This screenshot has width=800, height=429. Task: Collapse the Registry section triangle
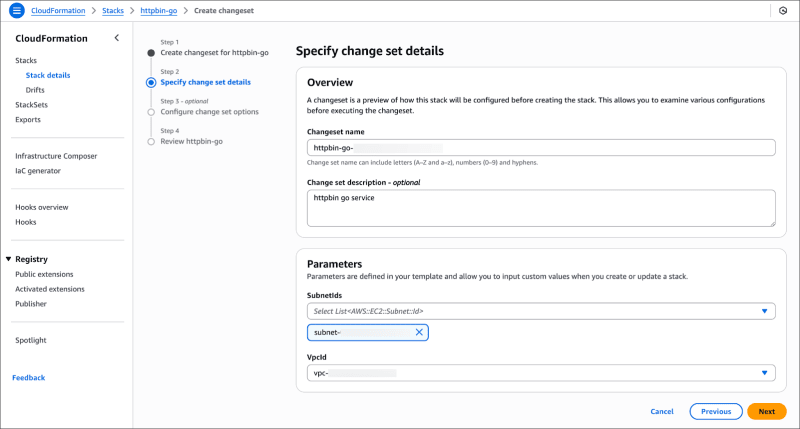click(x=8, y=259)
